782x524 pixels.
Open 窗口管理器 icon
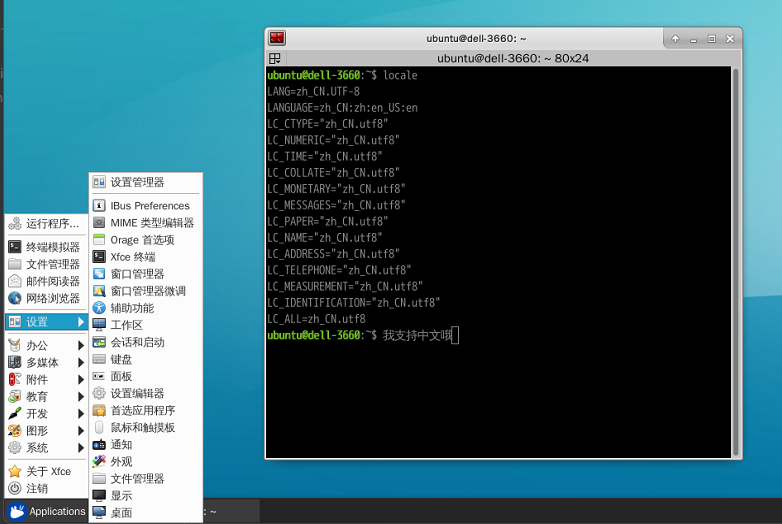click(x=99, y=274)
